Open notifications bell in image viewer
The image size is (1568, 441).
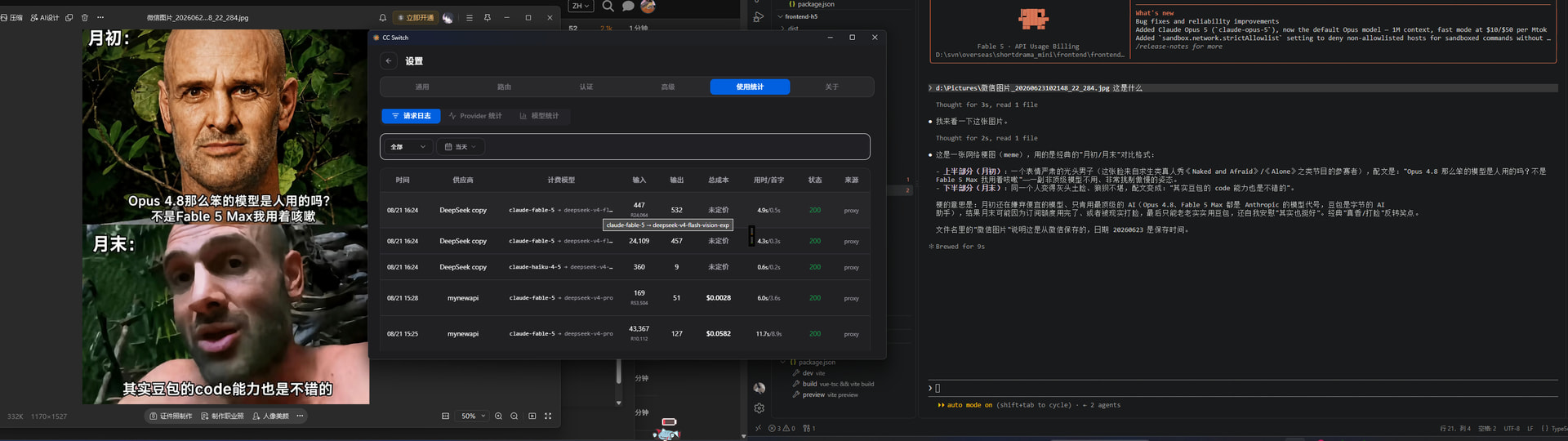[382, 17]
